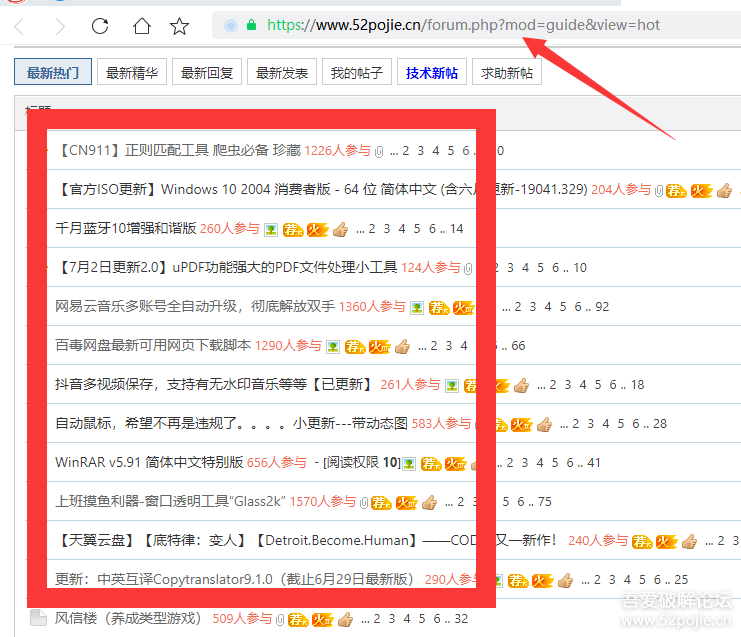The image size is (741, 637).
Task: Click the 204人参与 count on Windows 10 thread
Action: [621, 189]
